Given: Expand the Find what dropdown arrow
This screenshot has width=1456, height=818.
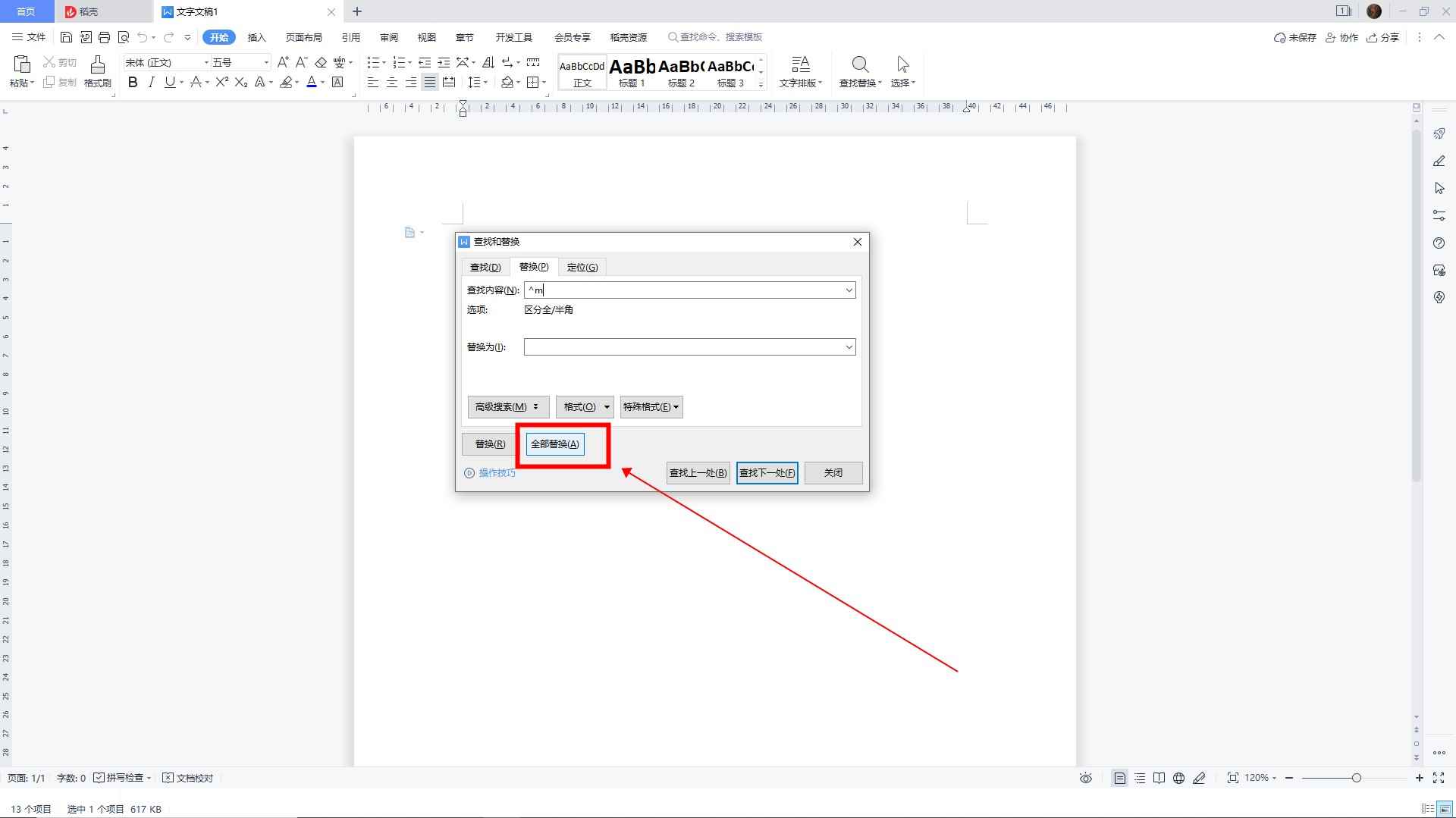Looking at the screenshot, I should (849, 290).
